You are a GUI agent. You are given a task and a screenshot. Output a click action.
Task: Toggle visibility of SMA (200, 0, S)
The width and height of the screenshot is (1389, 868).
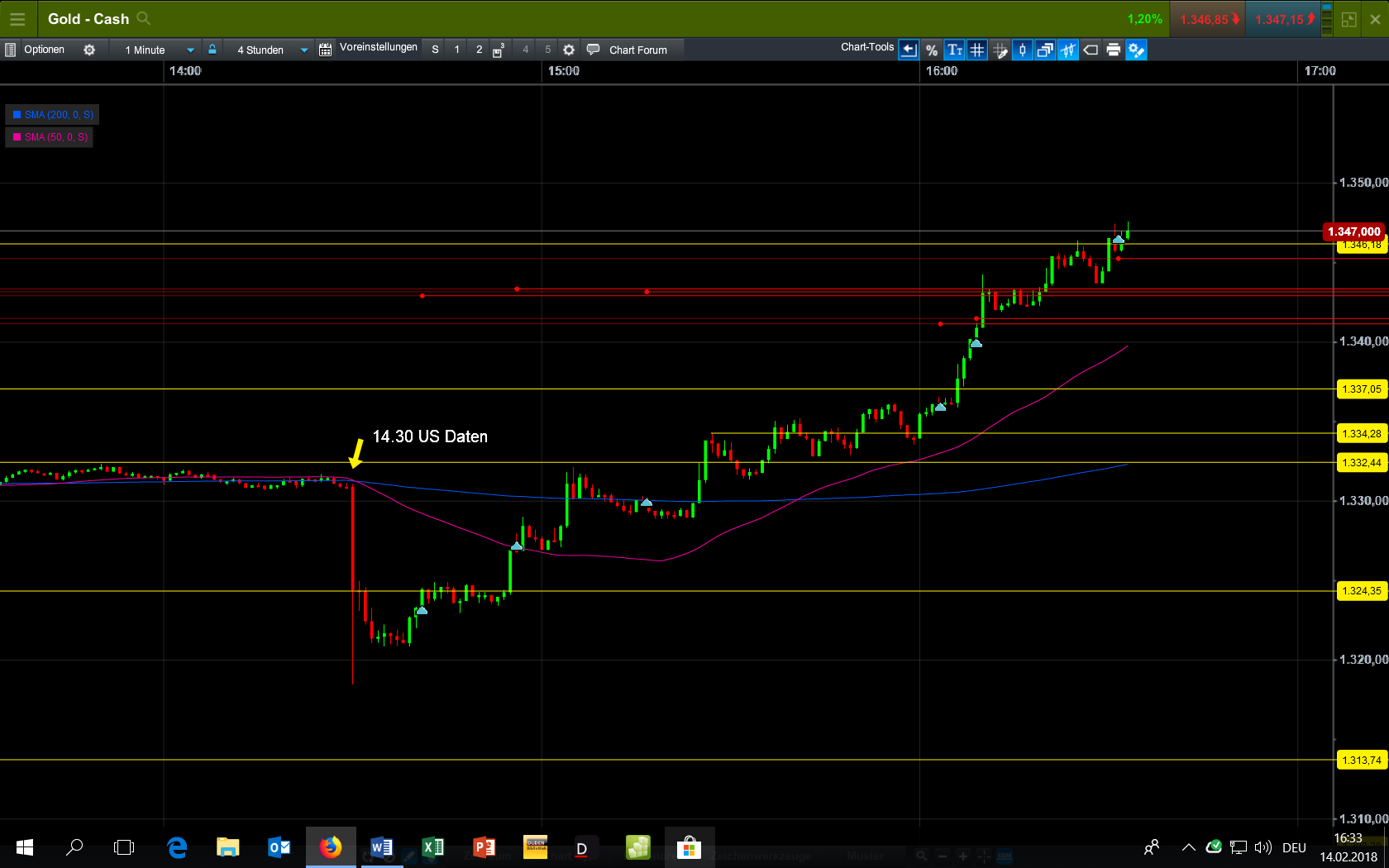[52, 114]
